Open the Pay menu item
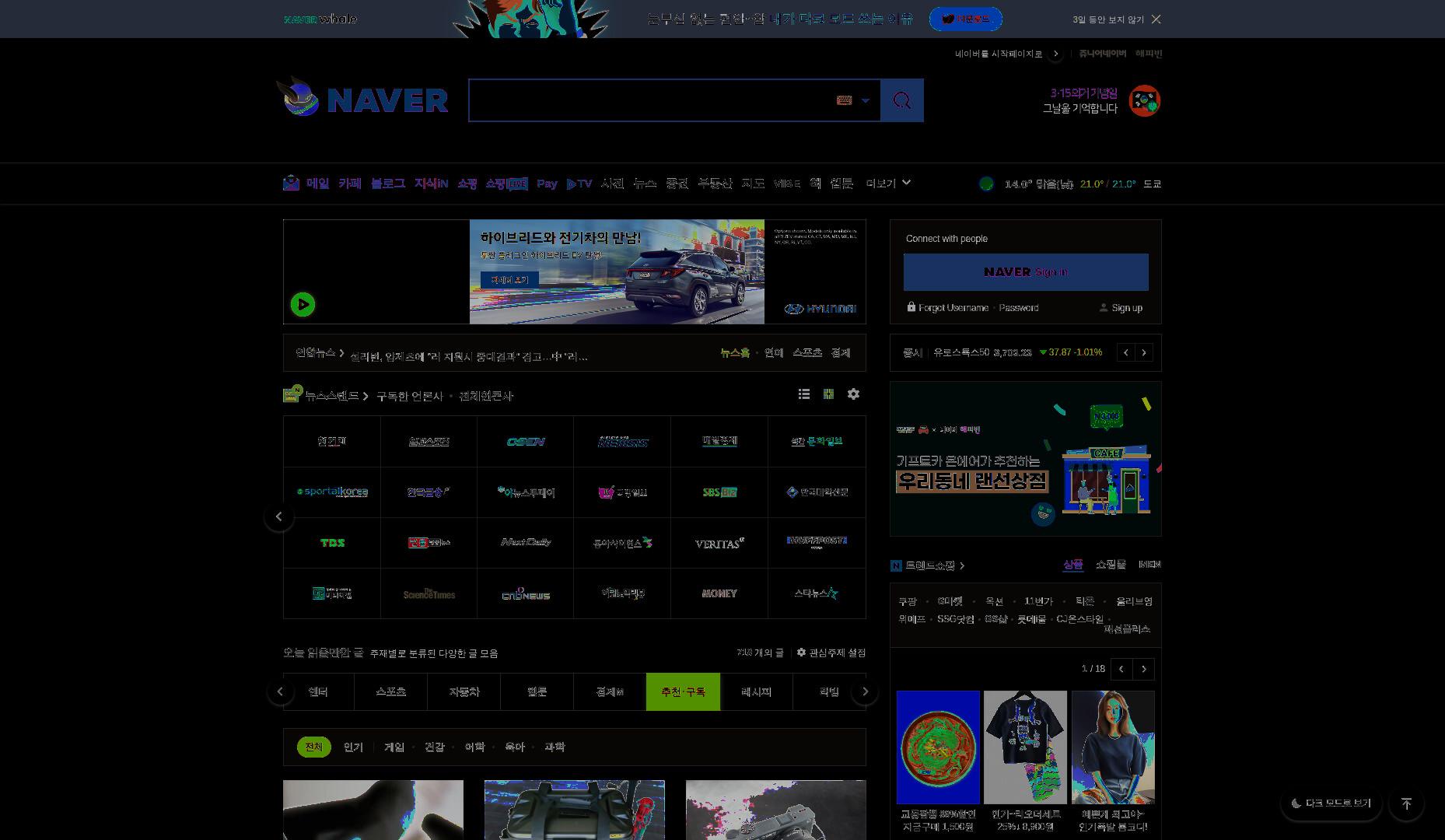 pos(547,184)
